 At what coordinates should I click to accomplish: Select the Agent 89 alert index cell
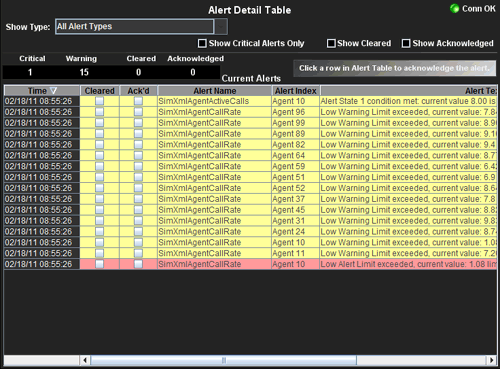coord(295,134)
